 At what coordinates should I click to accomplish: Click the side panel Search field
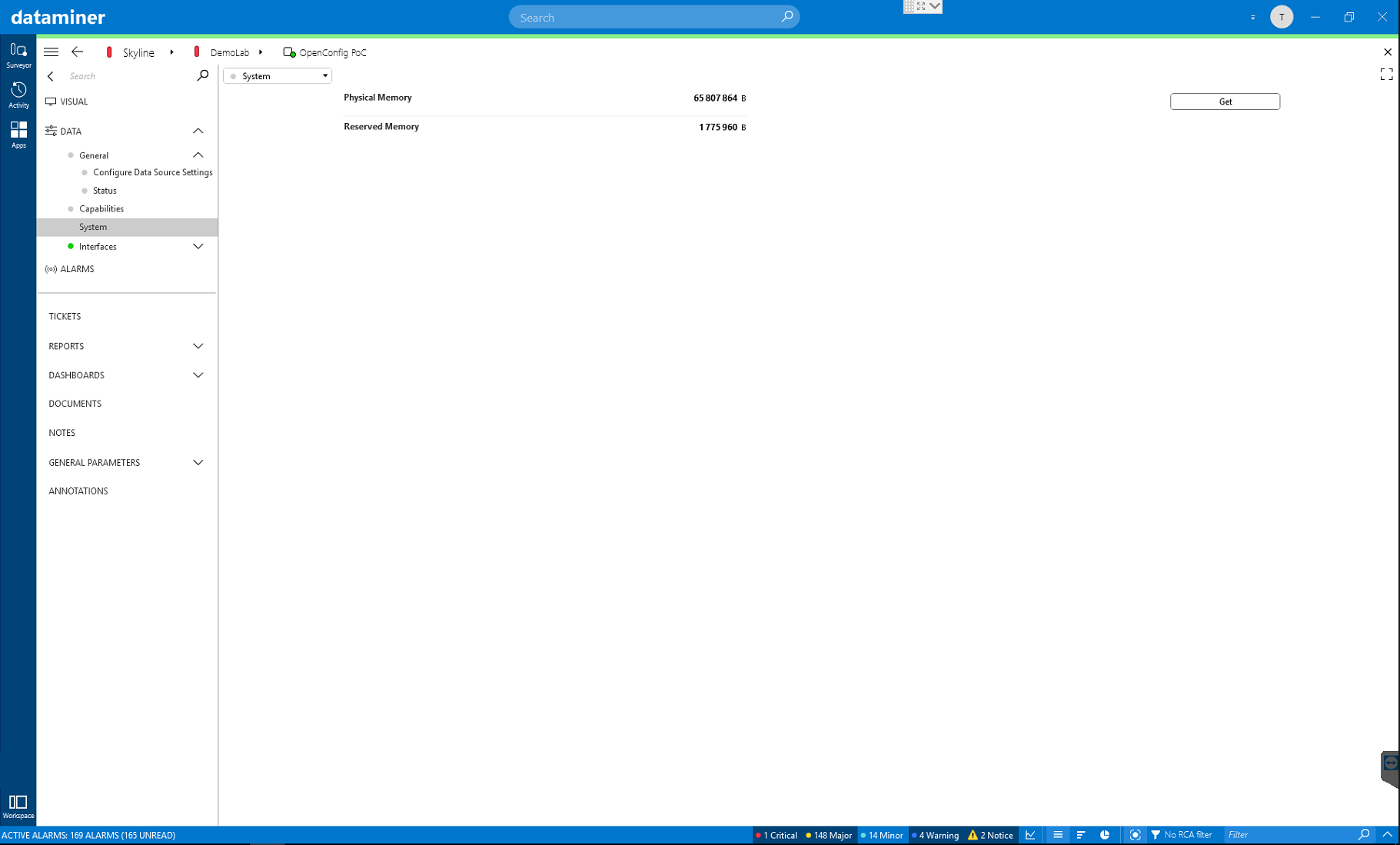coord(127,76)
